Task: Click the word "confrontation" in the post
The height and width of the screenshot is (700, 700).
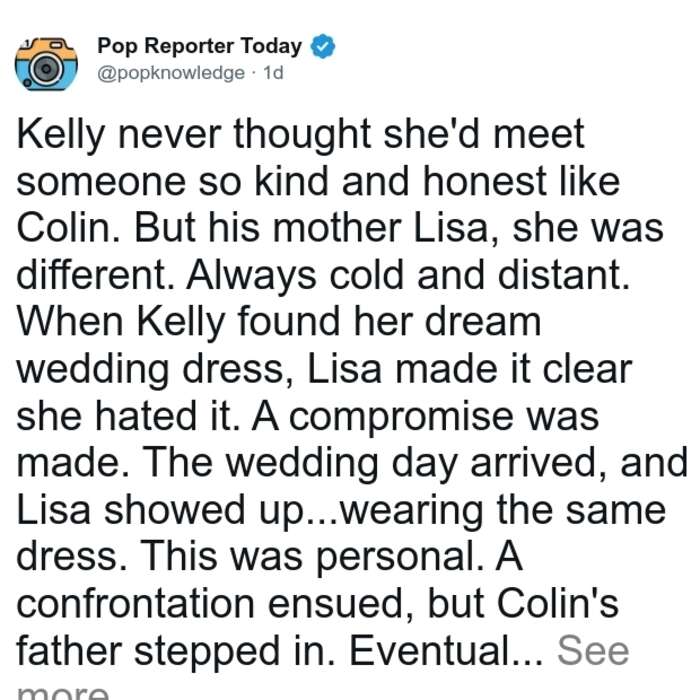Action: (x=135, y=604)
